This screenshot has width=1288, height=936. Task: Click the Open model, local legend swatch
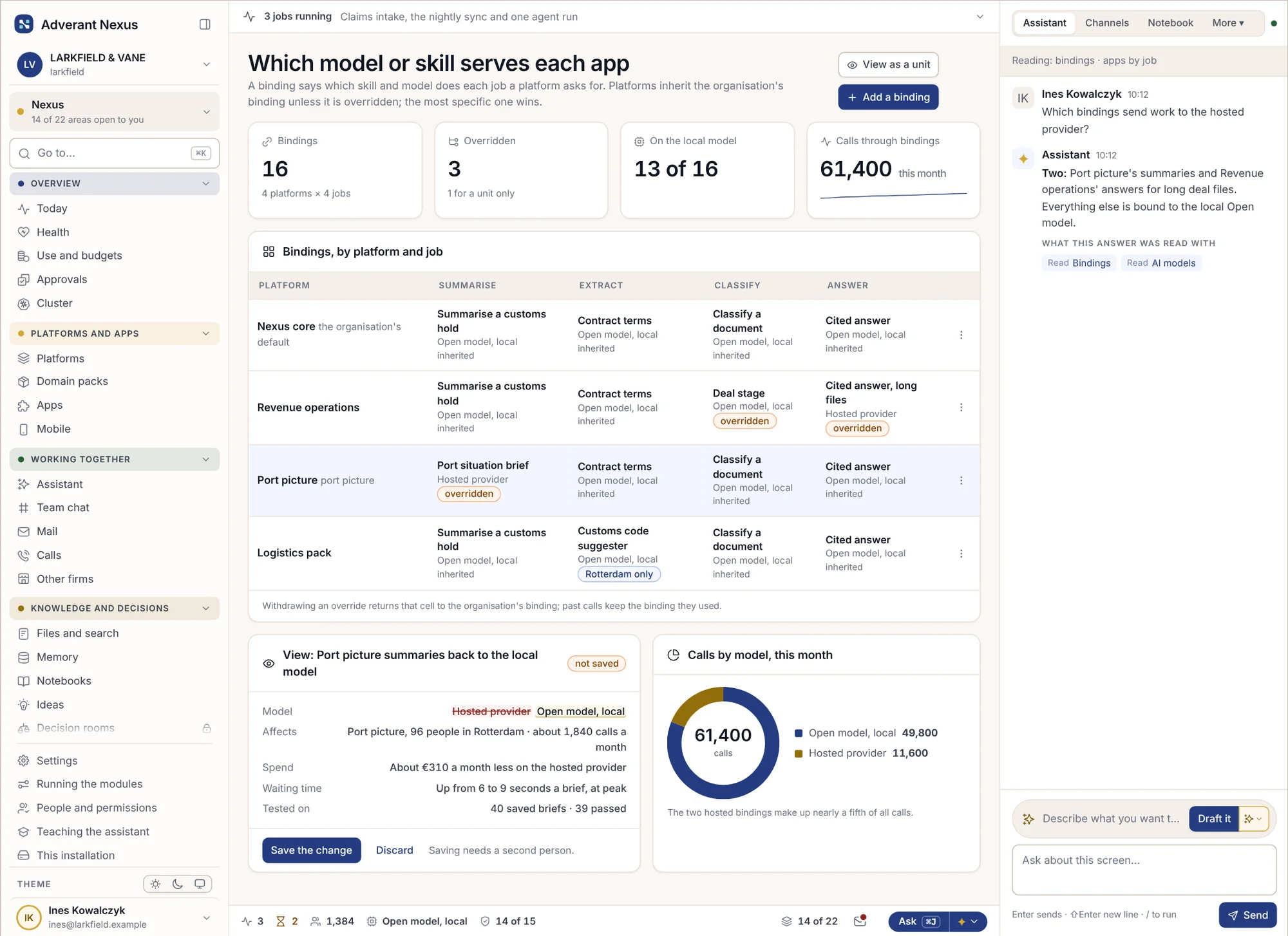pos(799,733)
